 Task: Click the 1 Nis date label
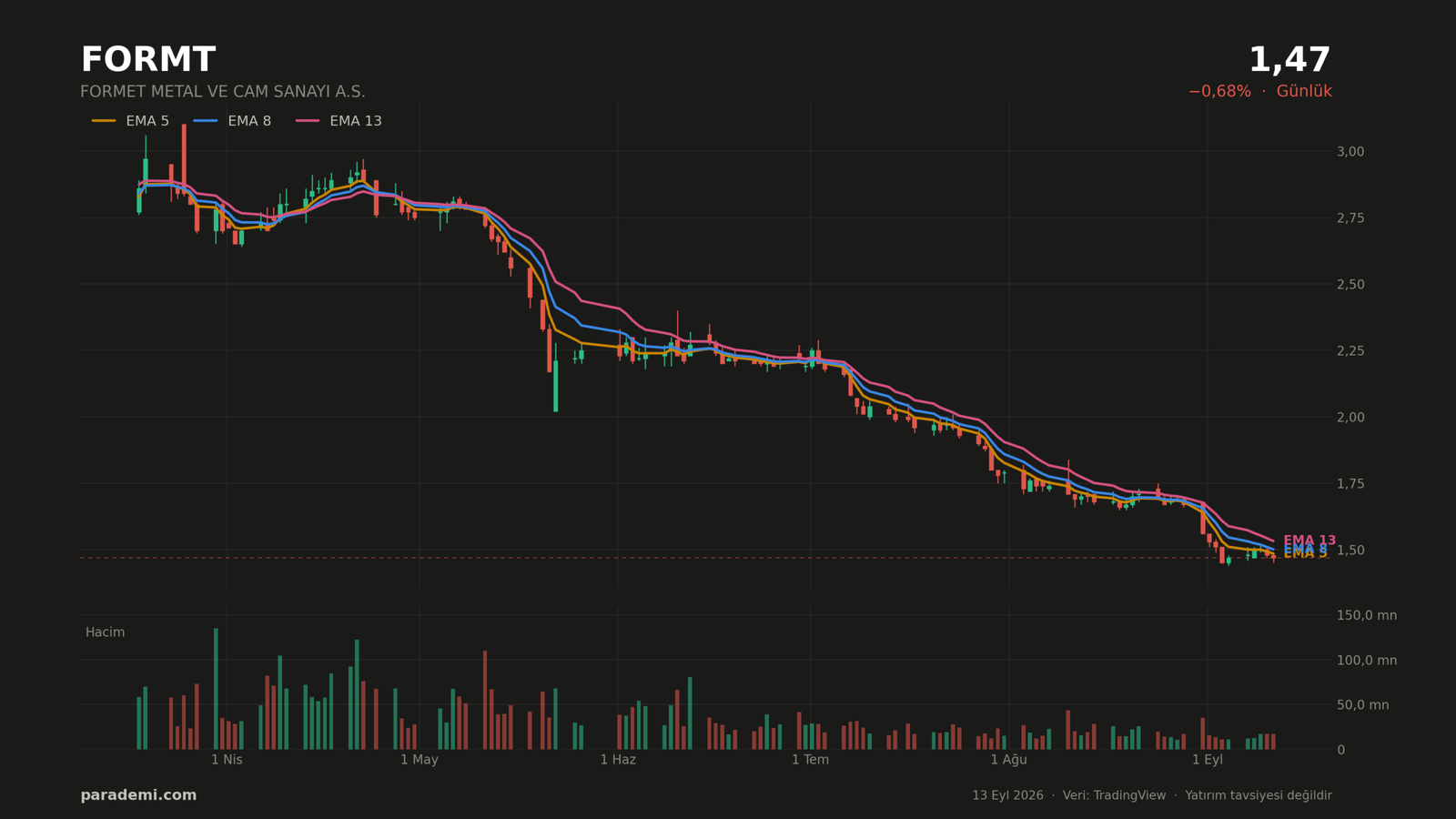[227, 760]
